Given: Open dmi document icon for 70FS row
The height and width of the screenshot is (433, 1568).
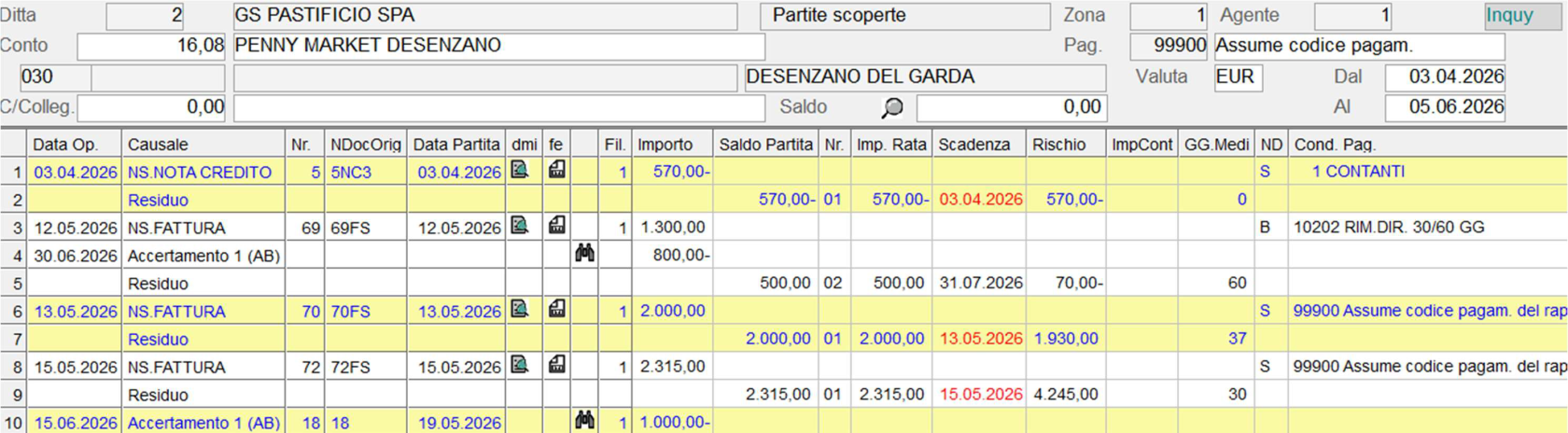Looking at the screenshot, I should (520, 310).
